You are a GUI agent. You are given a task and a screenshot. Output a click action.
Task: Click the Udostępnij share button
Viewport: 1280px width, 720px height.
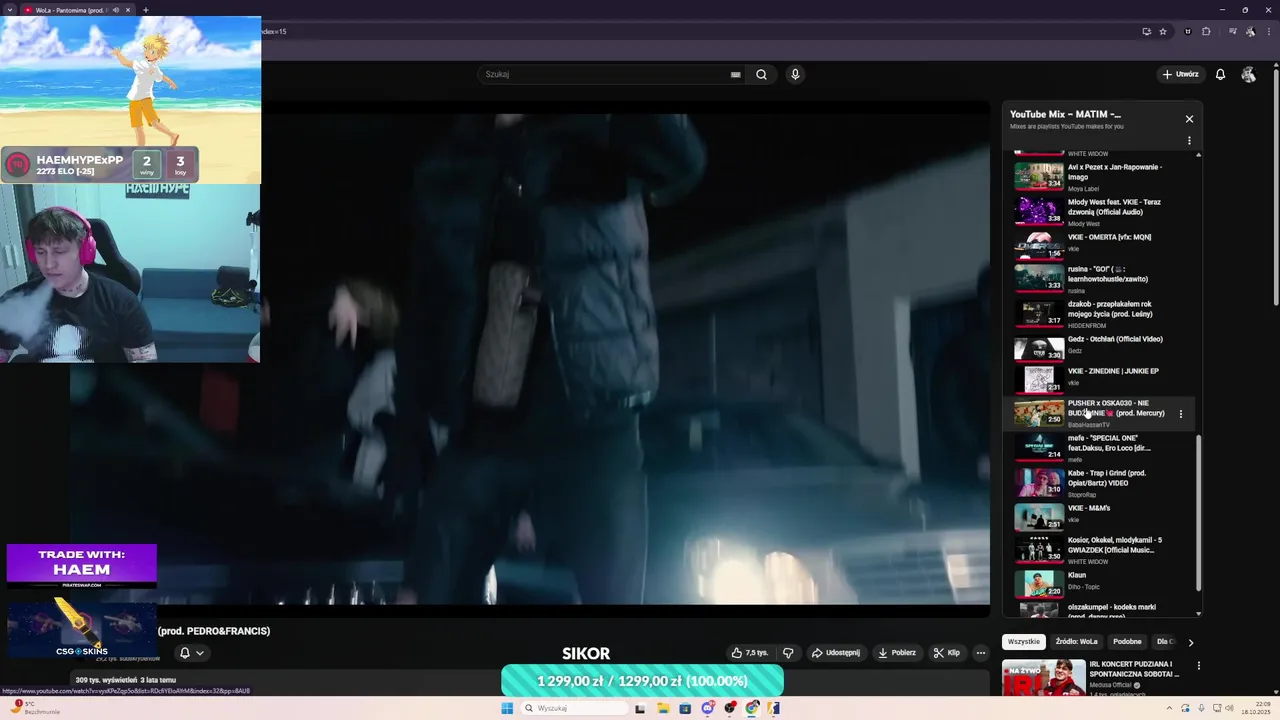coord(835,653)
